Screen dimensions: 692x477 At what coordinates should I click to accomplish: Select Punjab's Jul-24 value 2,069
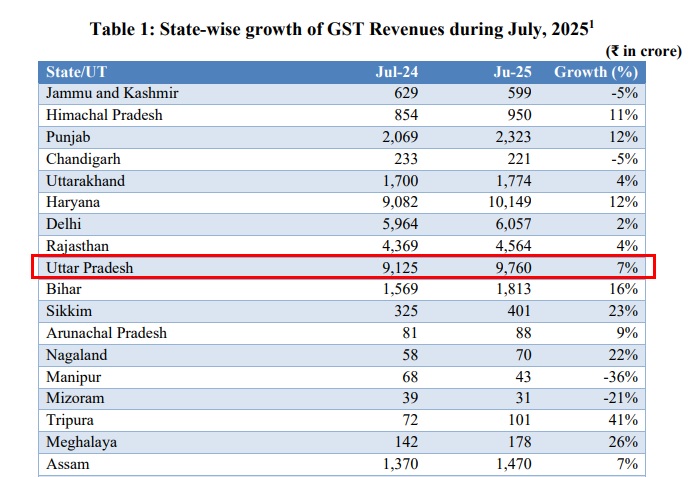pyautogui.click(x=398, y=137)
